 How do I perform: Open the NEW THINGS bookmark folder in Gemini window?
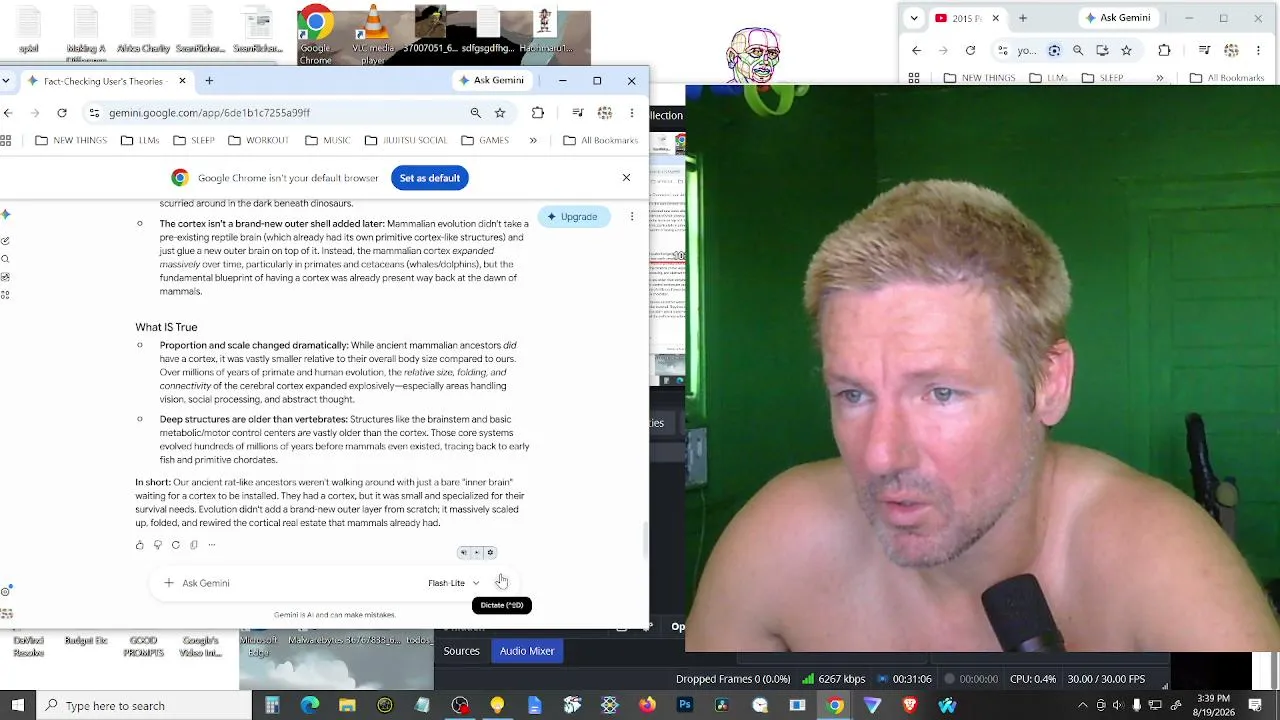[x=71, y=140]
